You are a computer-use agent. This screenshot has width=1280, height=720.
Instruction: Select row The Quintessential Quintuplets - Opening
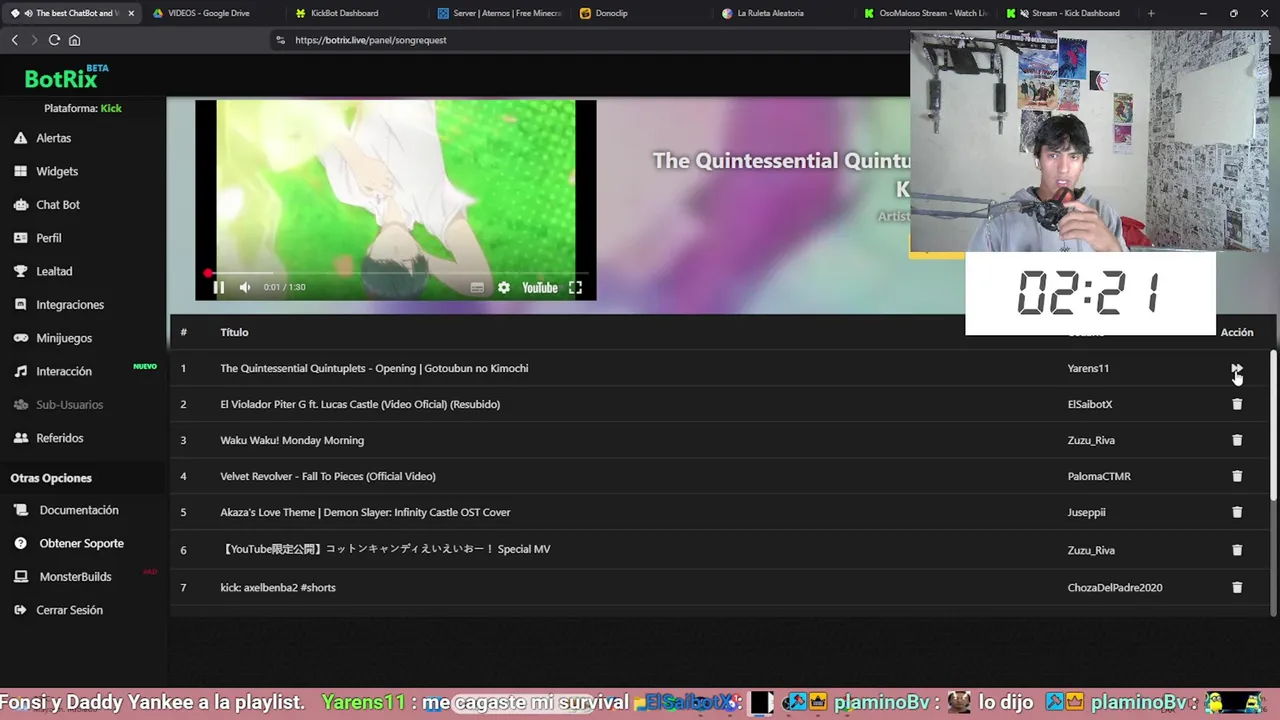click(x=720, y=368)
